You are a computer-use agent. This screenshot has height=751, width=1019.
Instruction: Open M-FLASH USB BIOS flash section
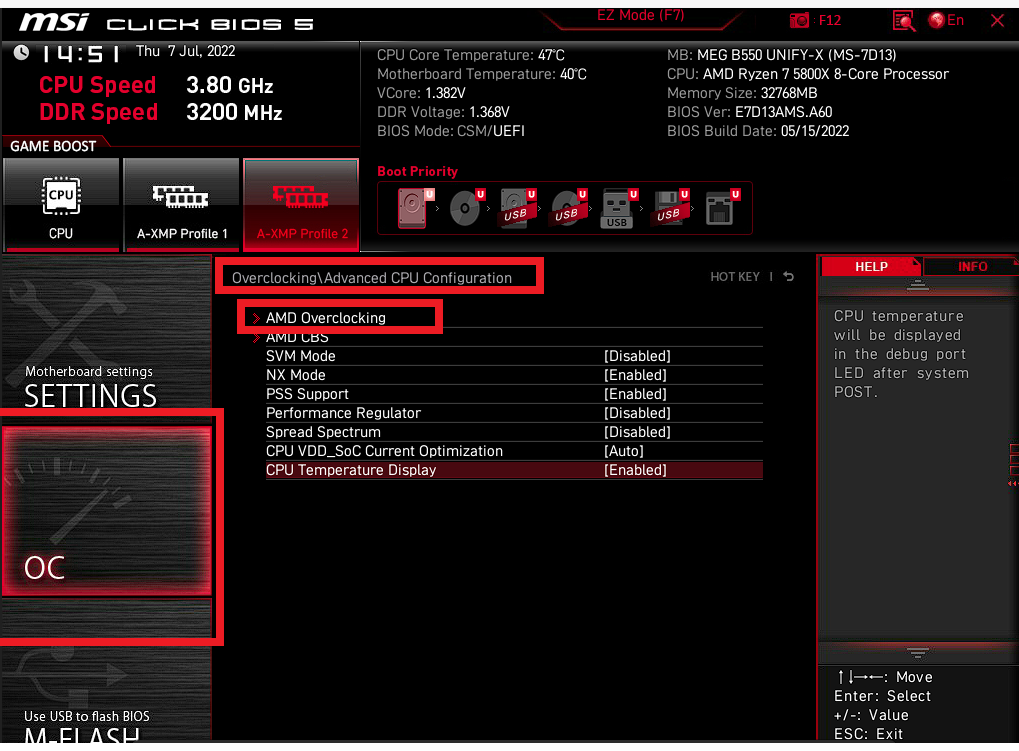(107, 695)
